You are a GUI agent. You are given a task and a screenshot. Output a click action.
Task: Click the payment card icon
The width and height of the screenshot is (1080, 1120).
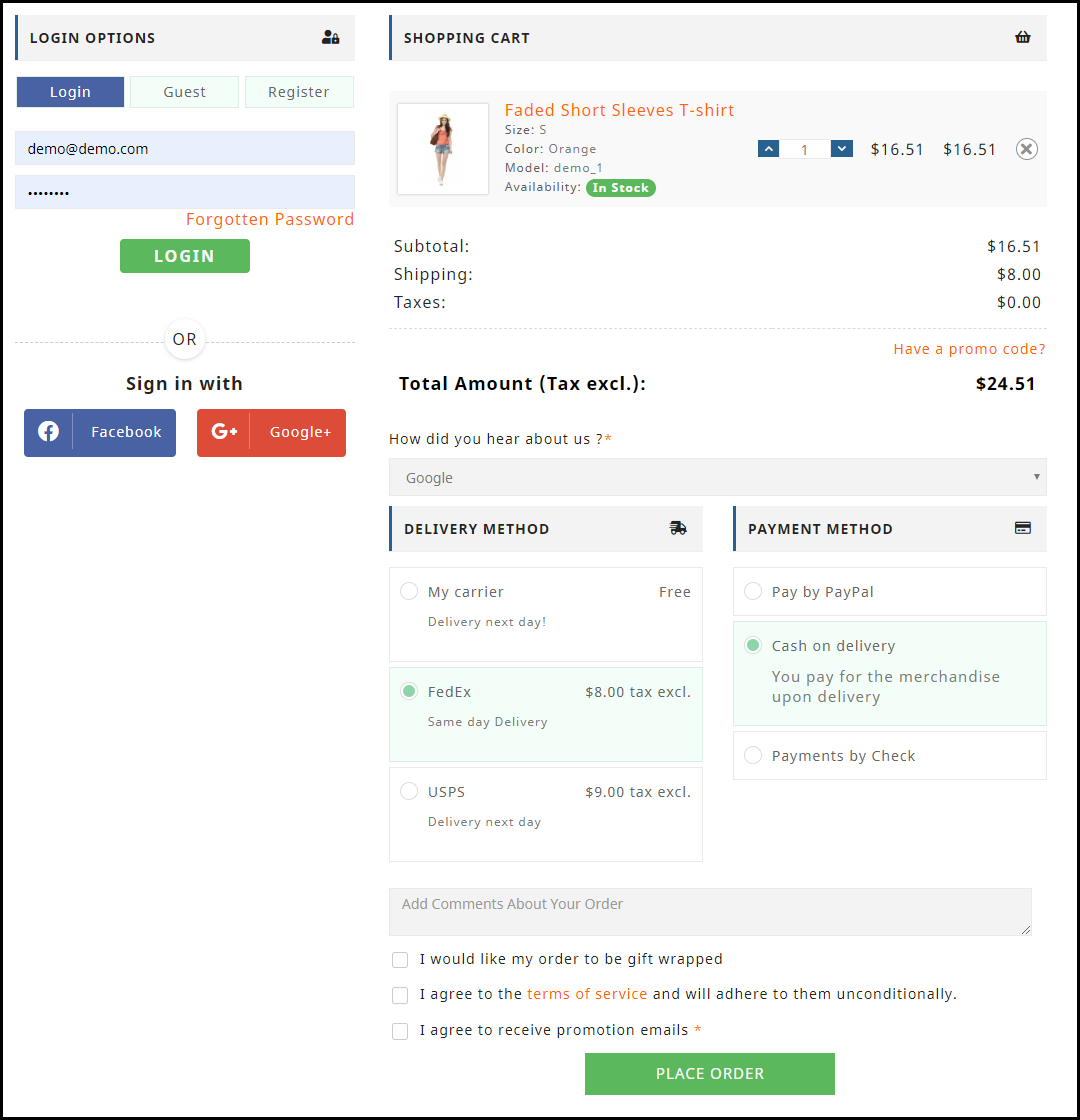point(1022,528)
